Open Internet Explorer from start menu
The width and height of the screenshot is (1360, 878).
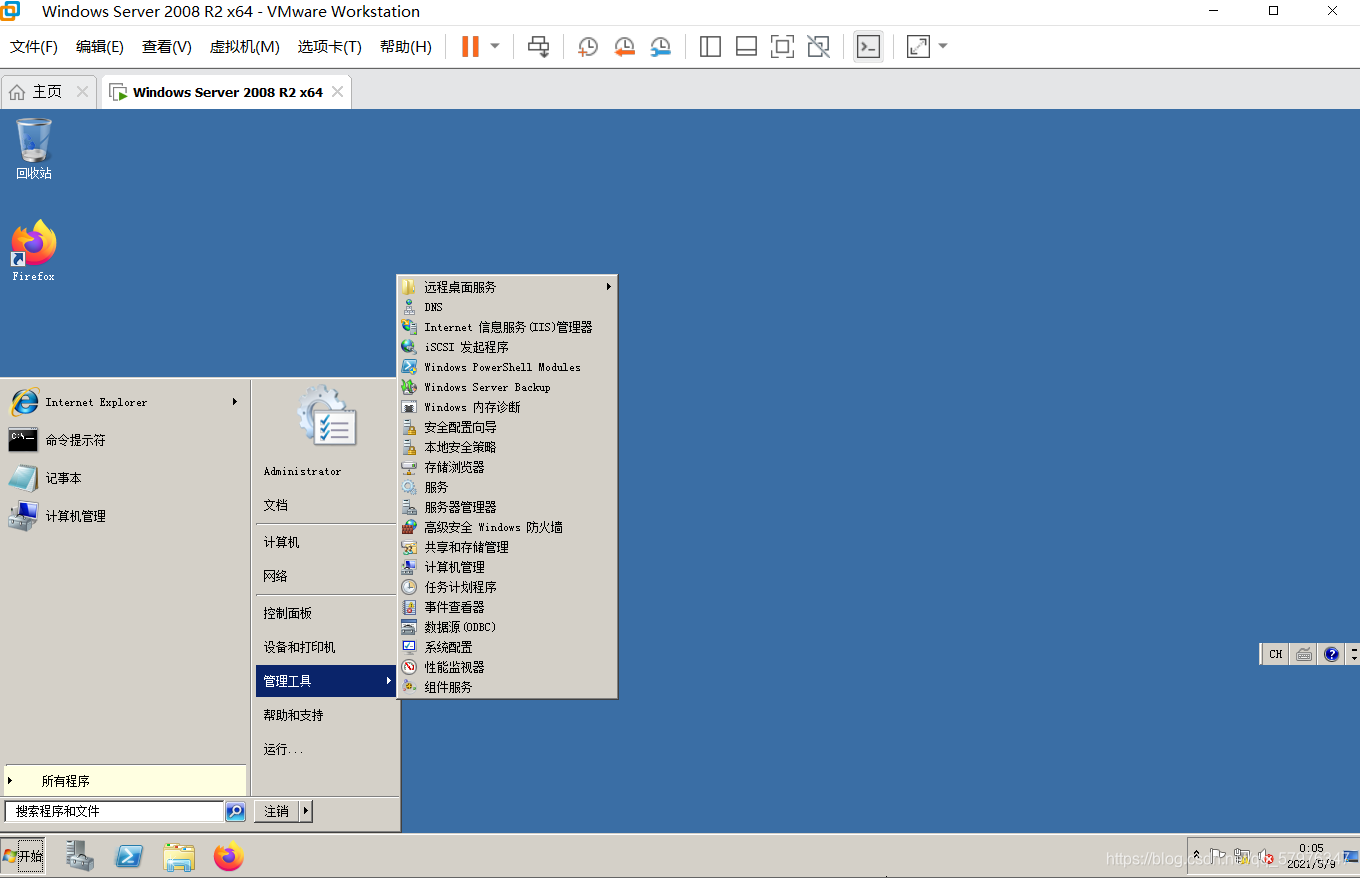click(x=95, y=402)
